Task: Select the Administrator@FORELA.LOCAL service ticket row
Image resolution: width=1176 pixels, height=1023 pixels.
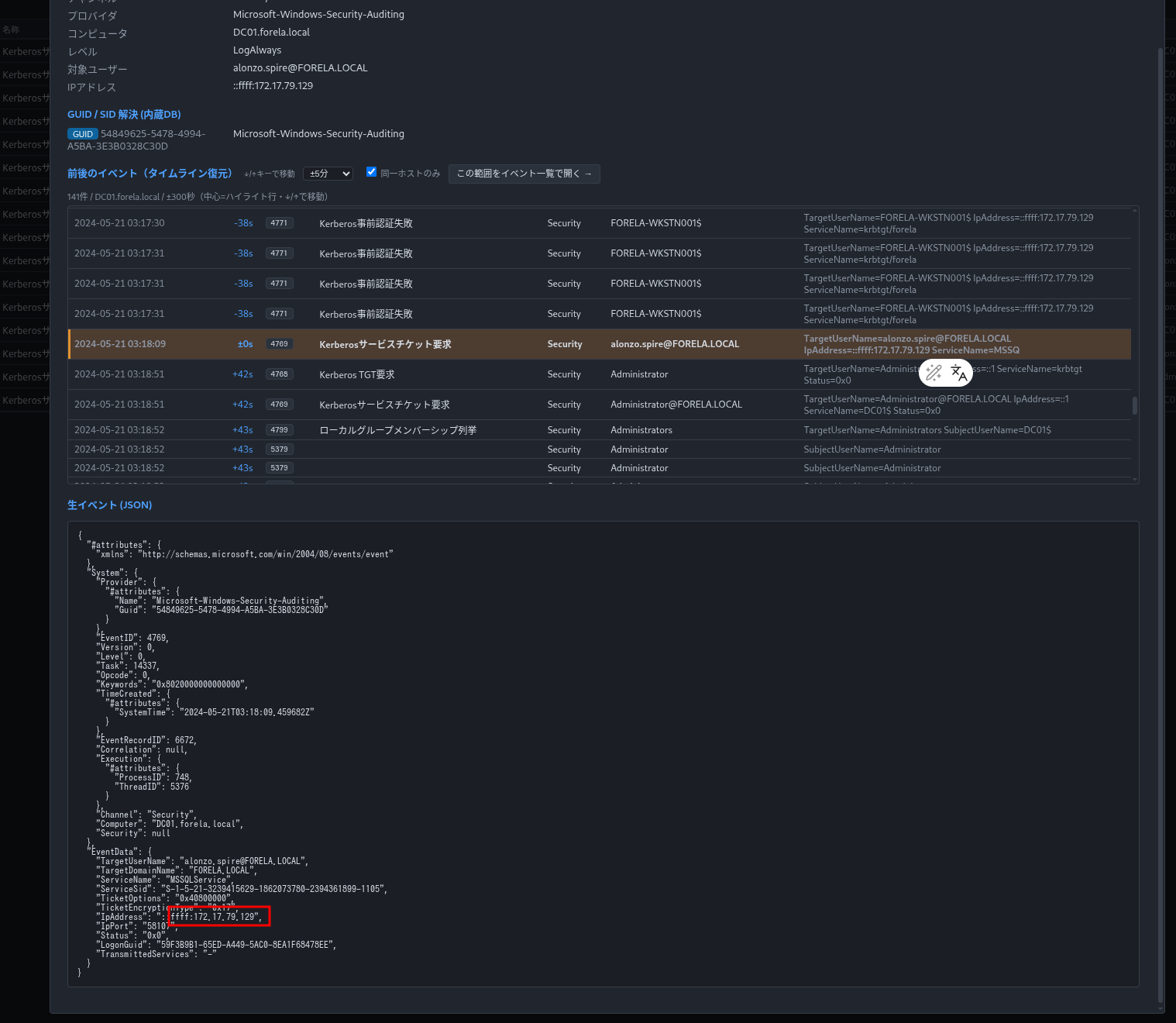Action: (600, 405)
